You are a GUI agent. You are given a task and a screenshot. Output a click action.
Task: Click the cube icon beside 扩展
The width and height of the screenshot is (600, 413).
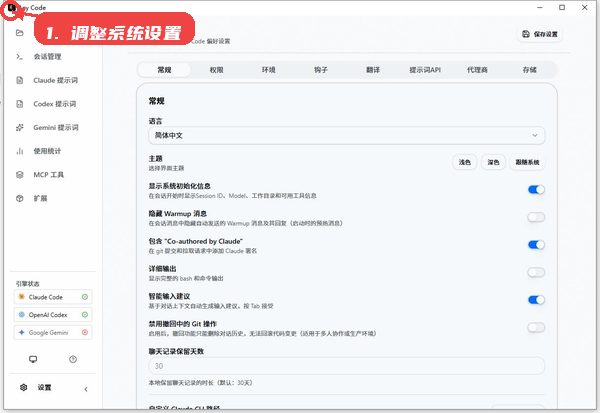coord(20,198)
